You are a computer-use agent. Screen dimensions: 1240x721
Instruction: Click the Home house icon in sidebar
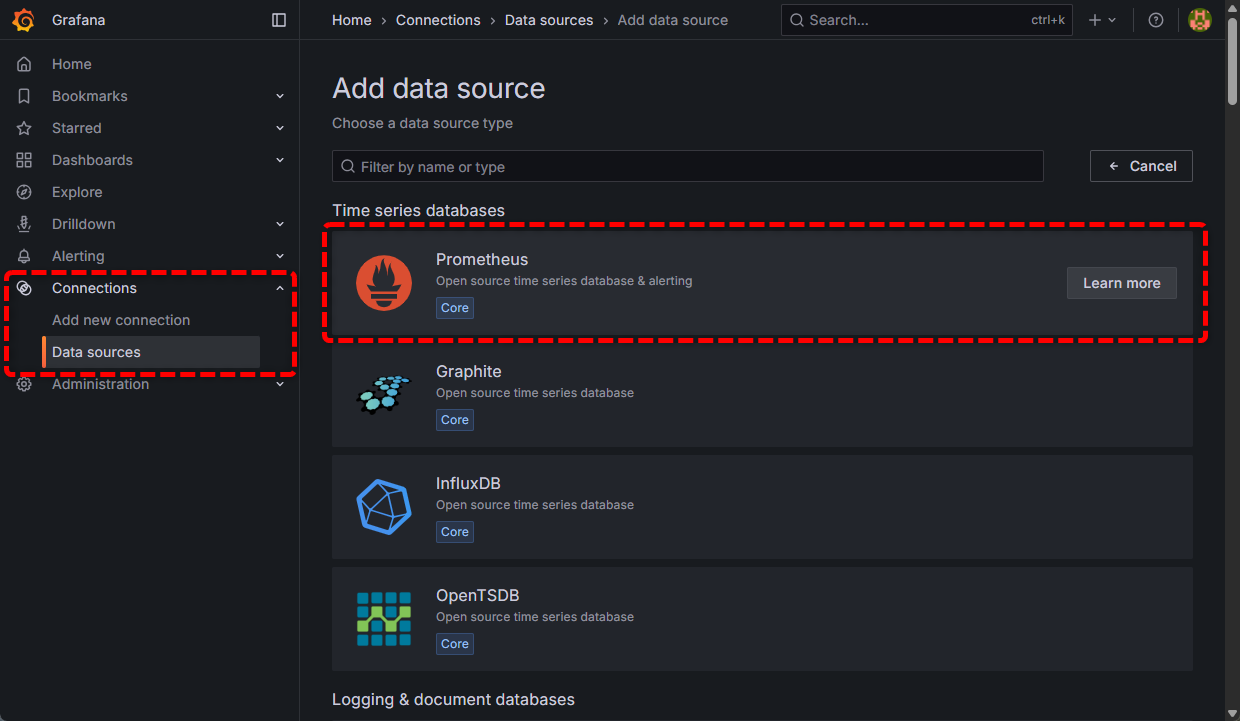point(24,64)
